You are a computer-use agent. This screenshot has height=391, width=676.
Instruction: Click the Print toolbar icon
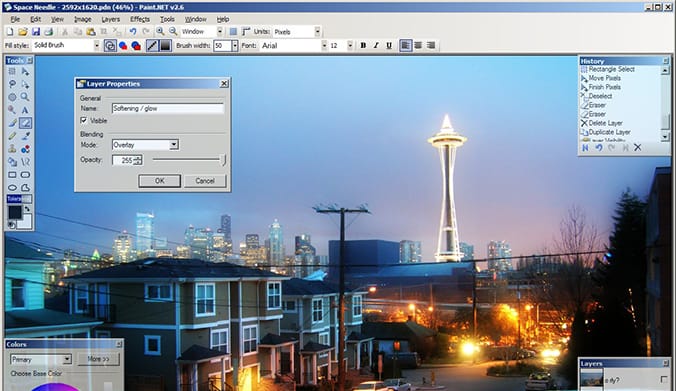[49, 31]
